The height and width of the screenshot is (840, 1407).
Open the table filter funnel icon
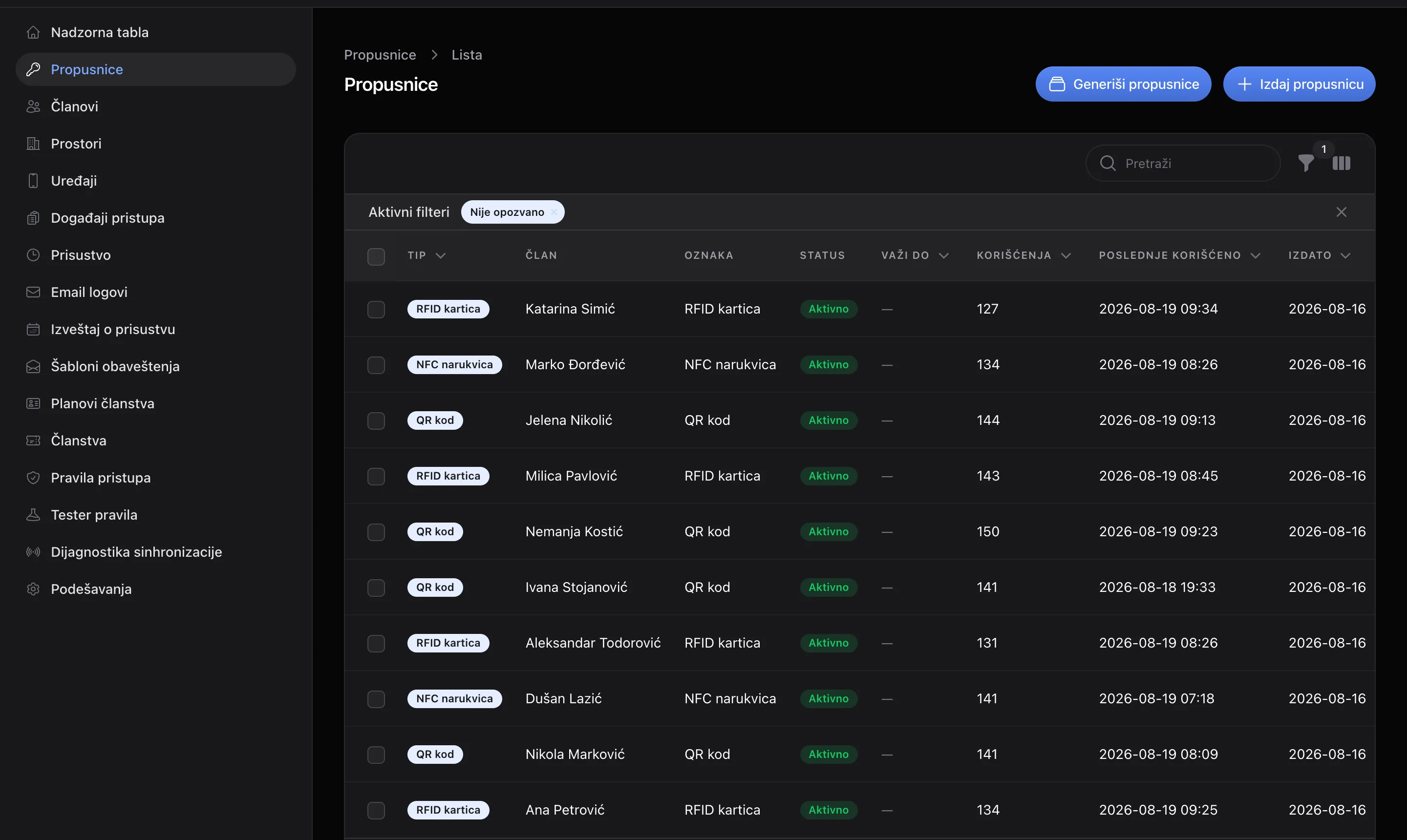[1306, 163]
